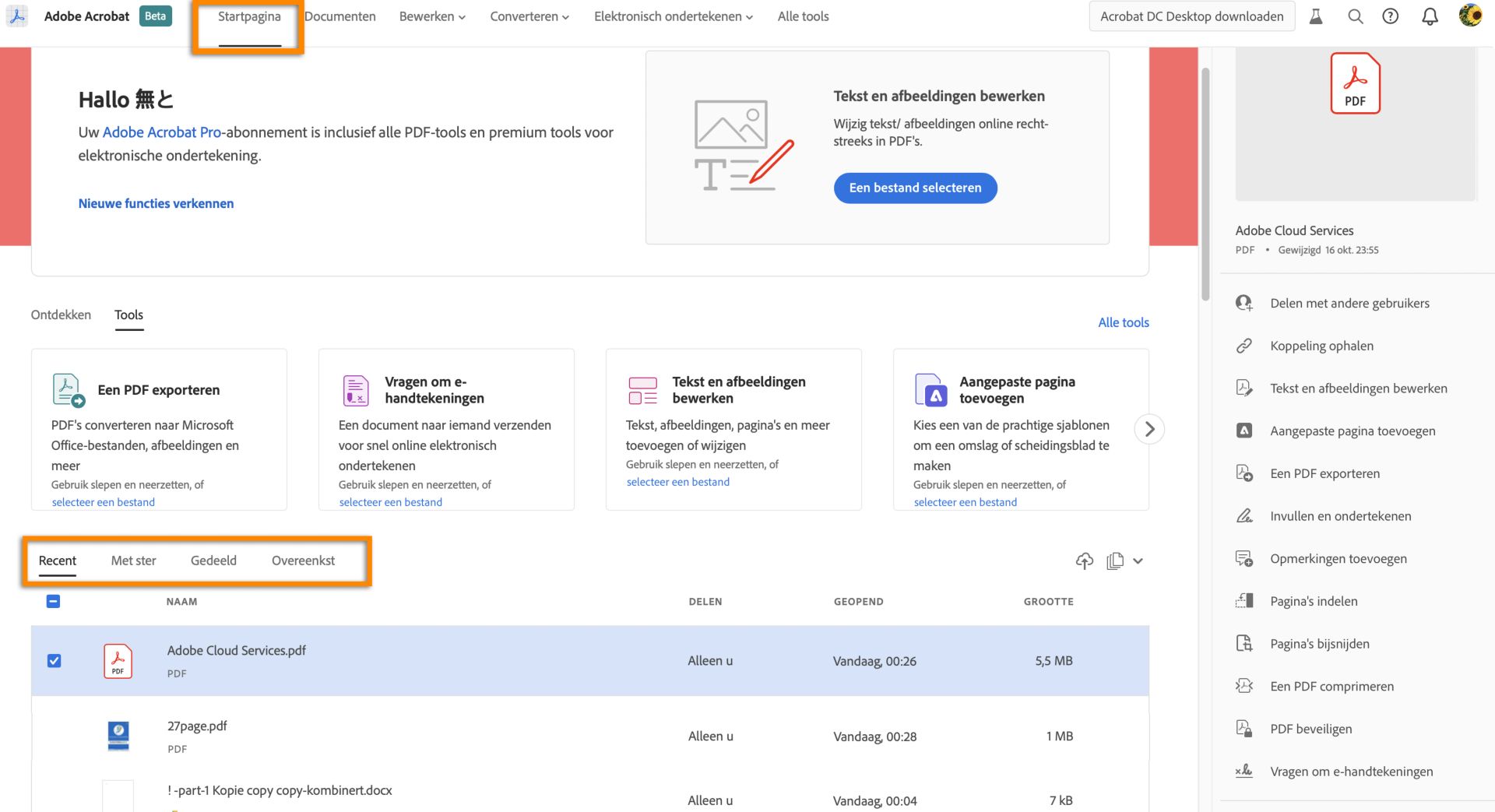Select the Tools tab
Screen dimensions: 1495x812
click(128, 315)
